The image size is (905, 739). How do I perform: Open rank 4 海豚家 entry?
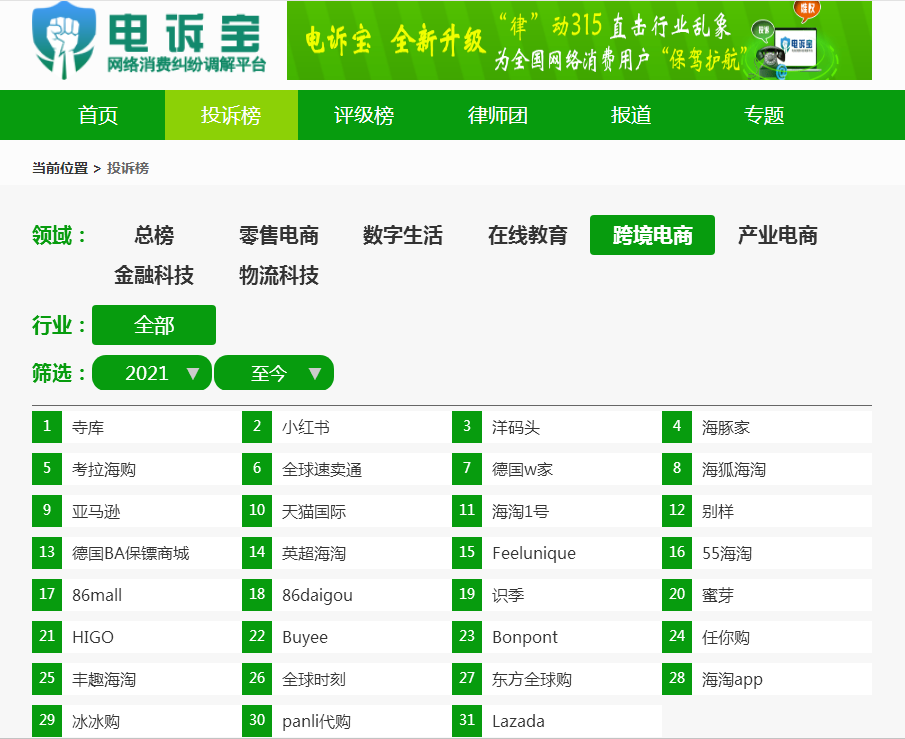tap(767, 427)
